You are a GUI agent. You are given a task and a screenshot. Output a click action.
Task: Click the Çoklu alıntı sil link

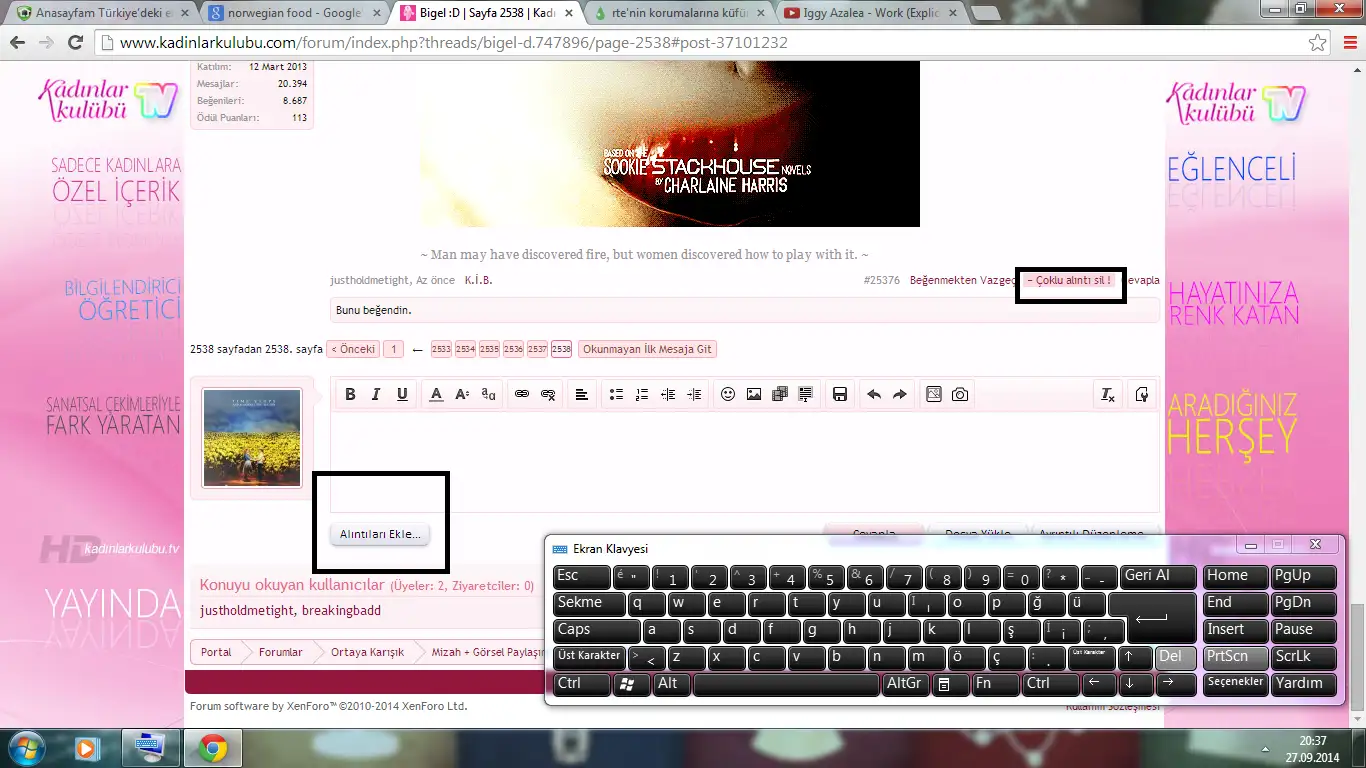pos(1069,280)
